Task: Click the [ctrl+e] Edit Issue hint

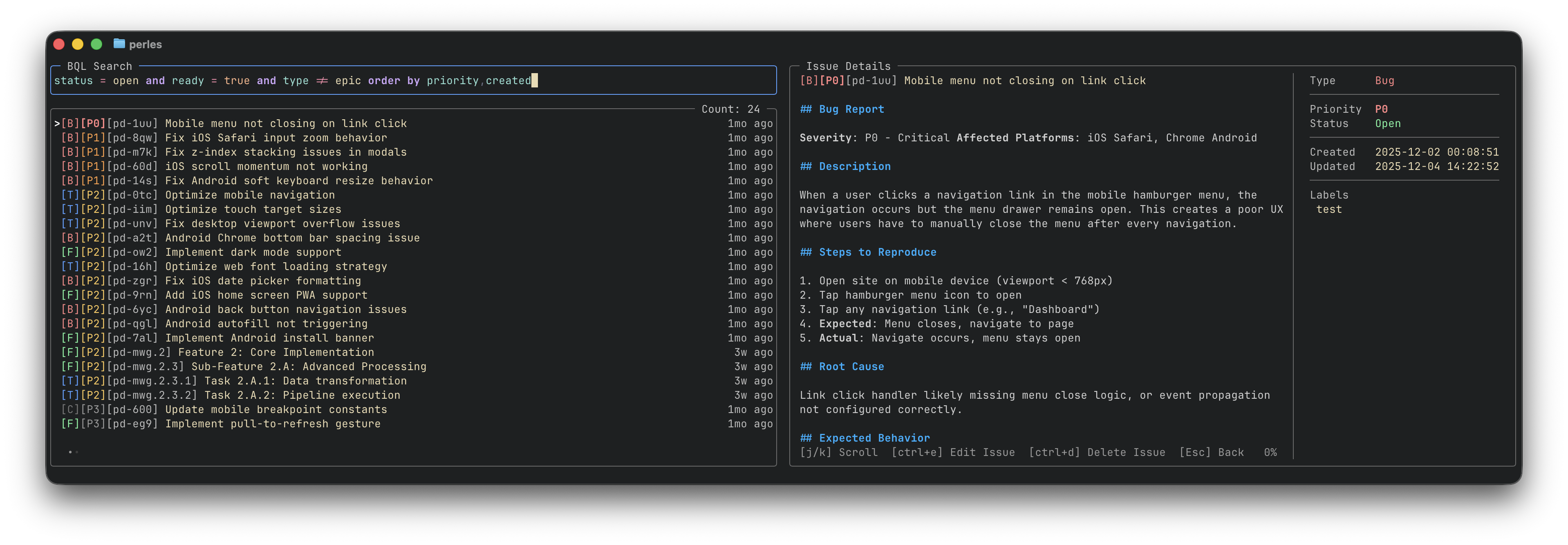Action: [953, 453]
